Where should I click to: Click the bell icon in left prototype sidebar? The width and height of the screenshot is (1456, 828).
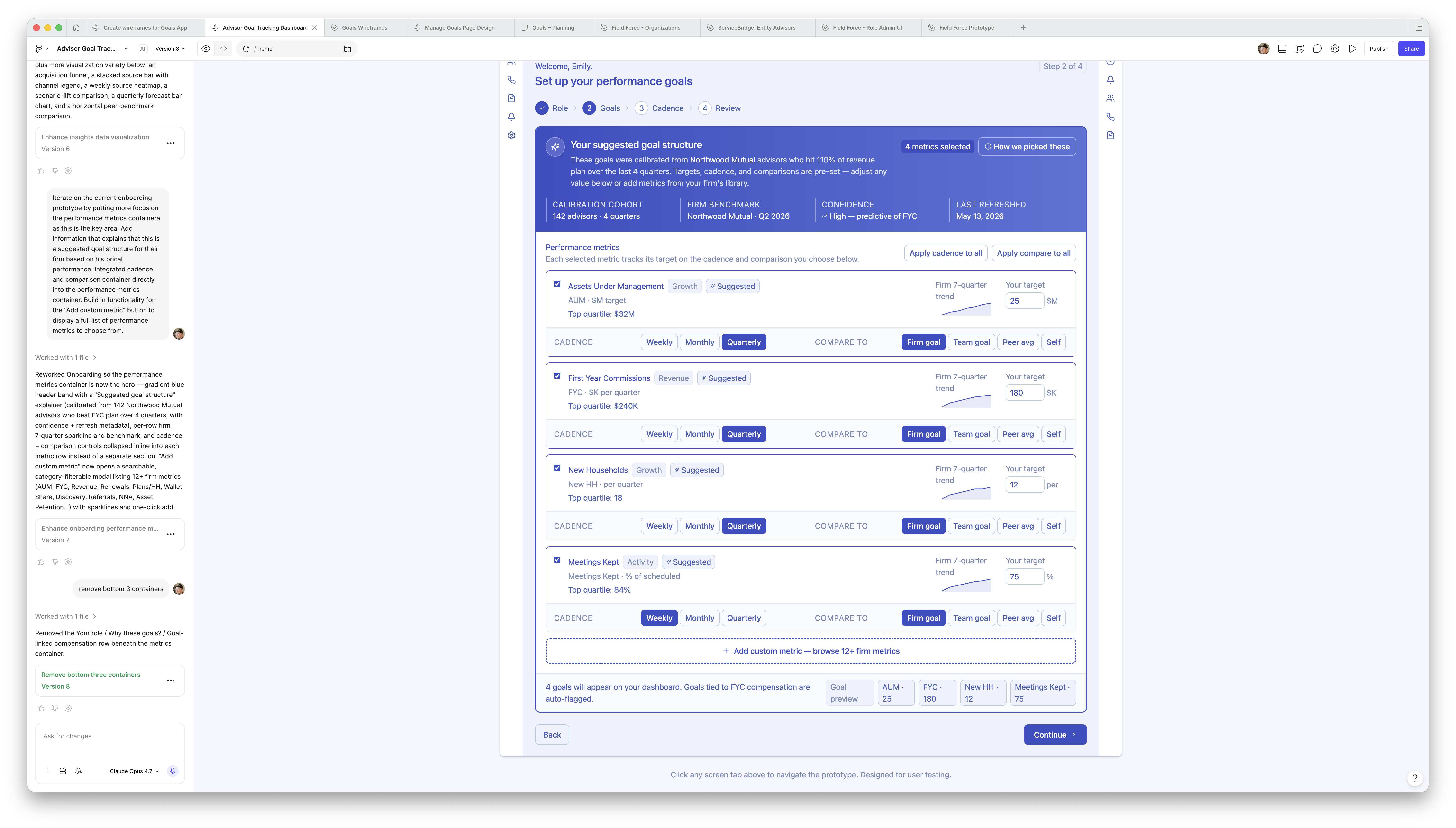coord(511,117)
